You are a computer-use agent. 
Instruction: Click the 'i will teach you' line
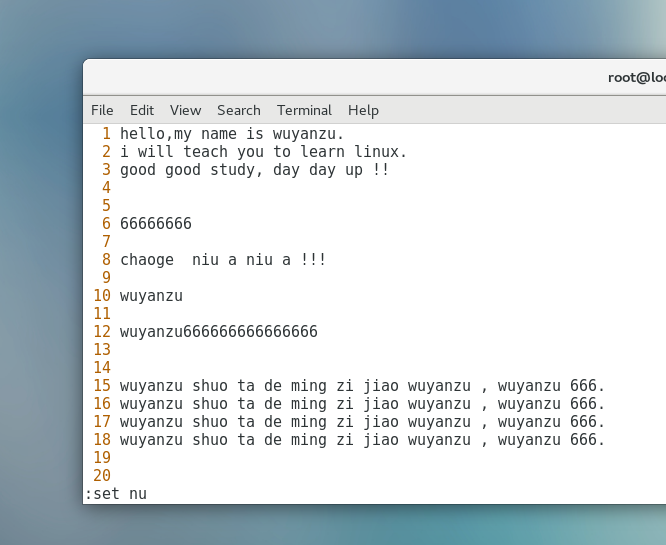tap(263, 152)
